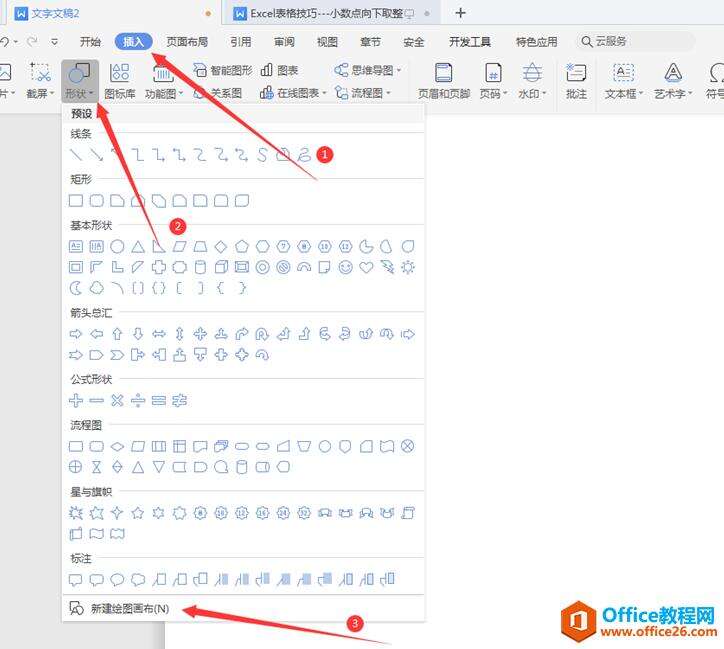
Task: Pick the freeform scribble shape in 线条
Action: 304,155
